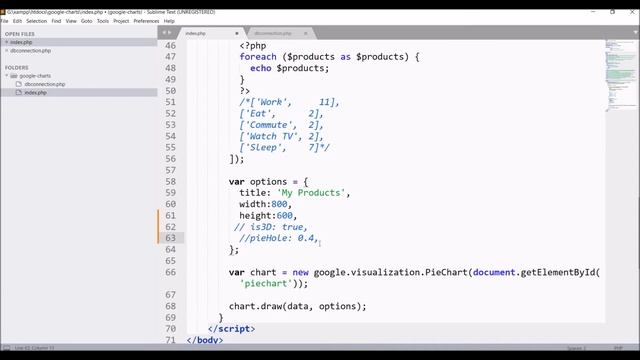
Task: Click line number 46 in the gutter
Action: click(170, 45)
